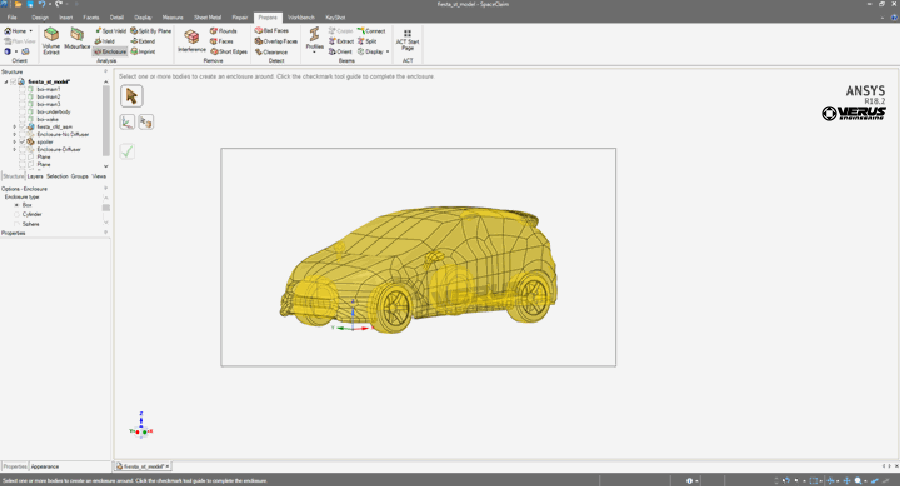Click the save icon in quick access toolbar
Viewport: 900px width, 486px height.
(30, 4)
